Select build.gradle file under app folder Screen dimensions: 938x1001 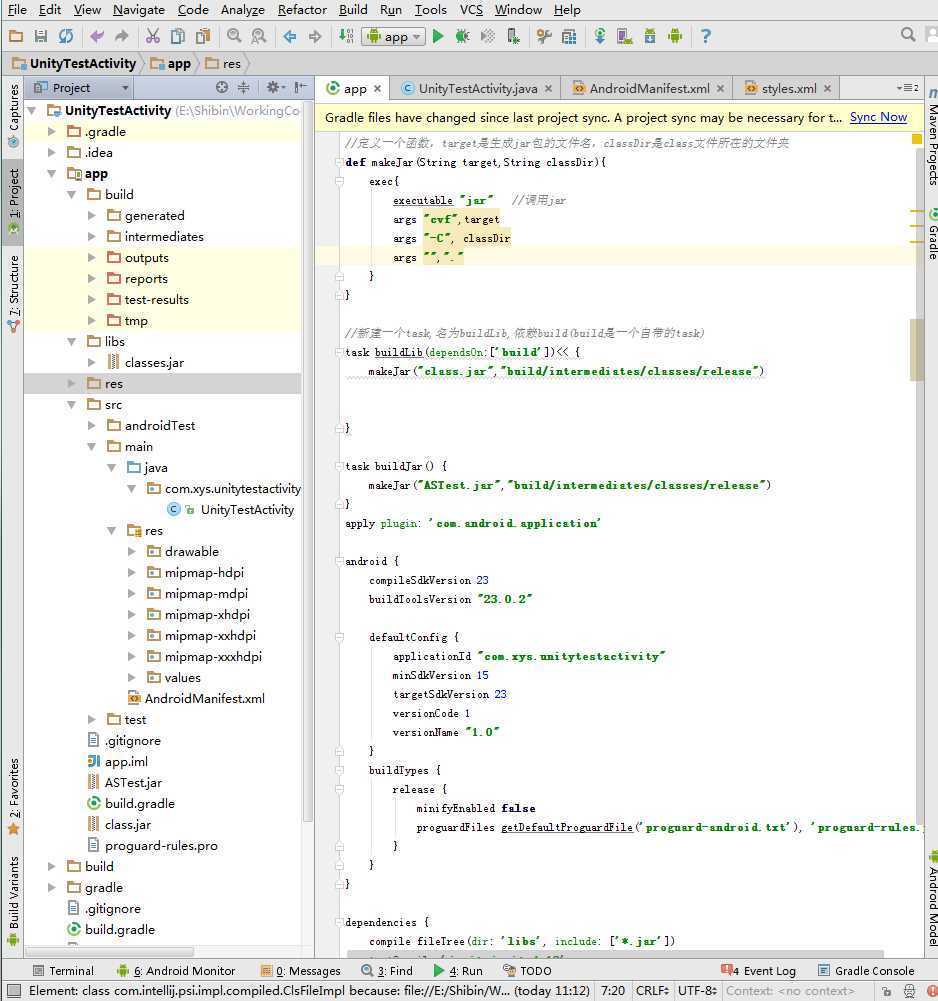tap(139, 803)
